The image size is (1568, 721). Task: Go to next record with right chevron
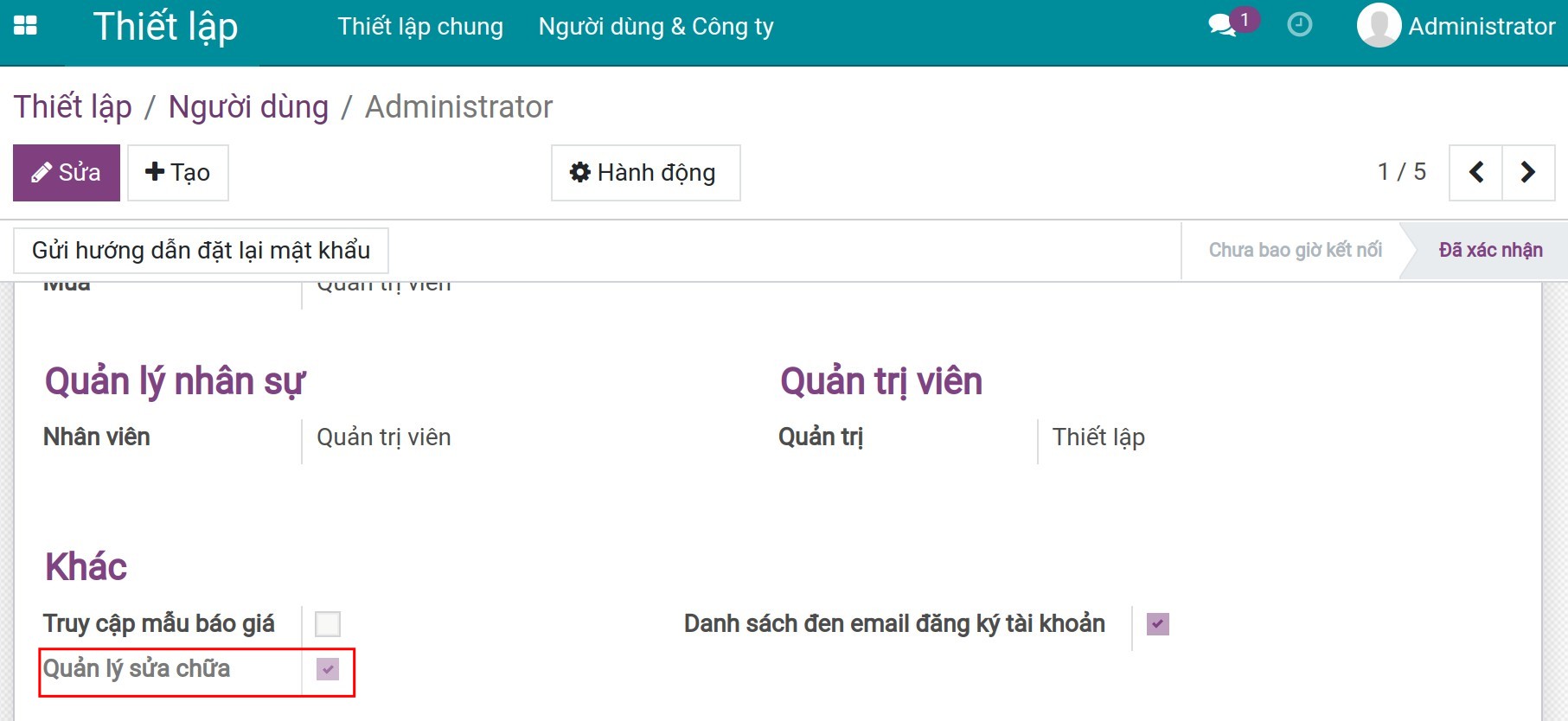coord(1528,172)
